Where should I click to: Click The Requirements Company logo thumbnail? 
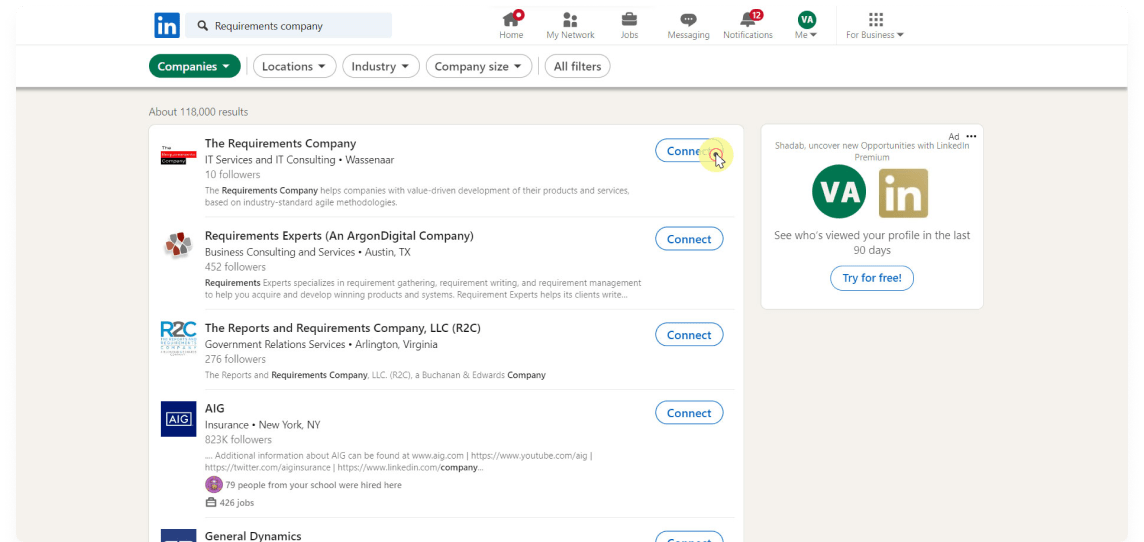(x=179, y=155)
